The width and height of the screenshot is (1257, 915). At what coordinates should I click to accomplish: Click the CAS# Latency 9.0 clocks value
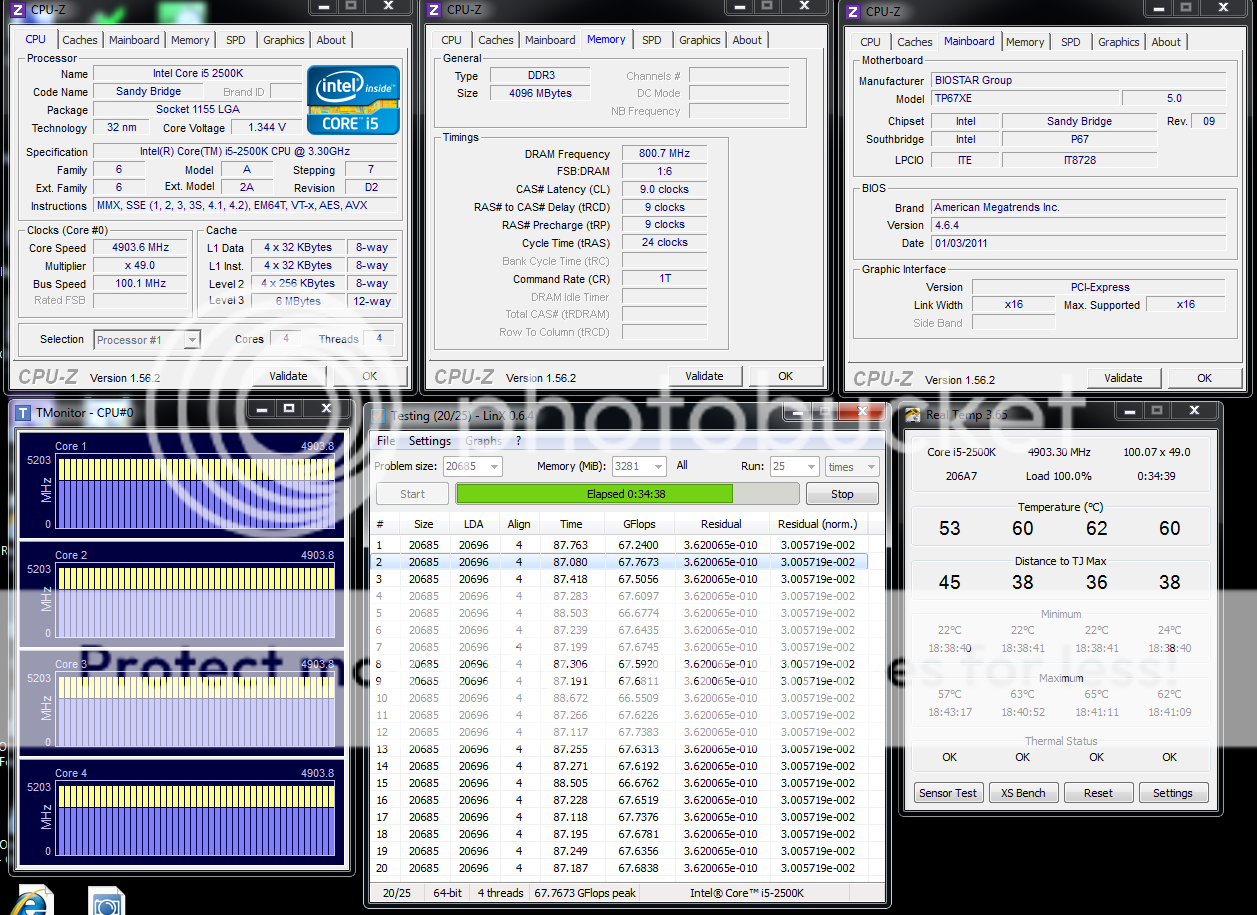(664, 189)
